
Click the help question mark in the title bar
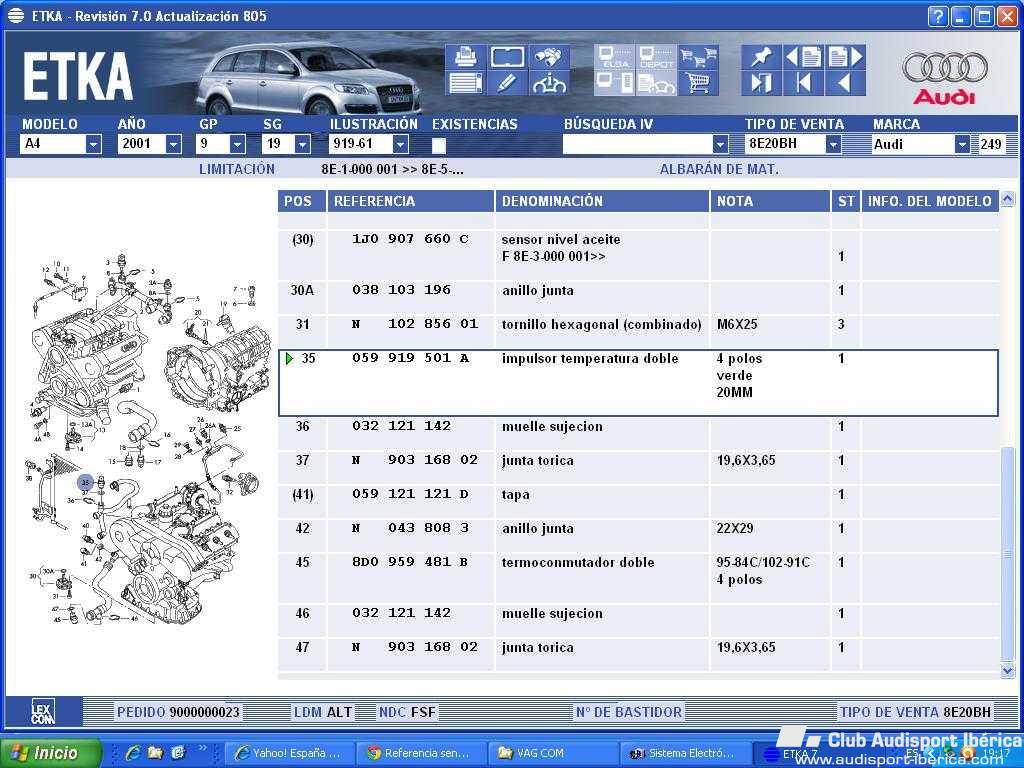click(938, 16)
